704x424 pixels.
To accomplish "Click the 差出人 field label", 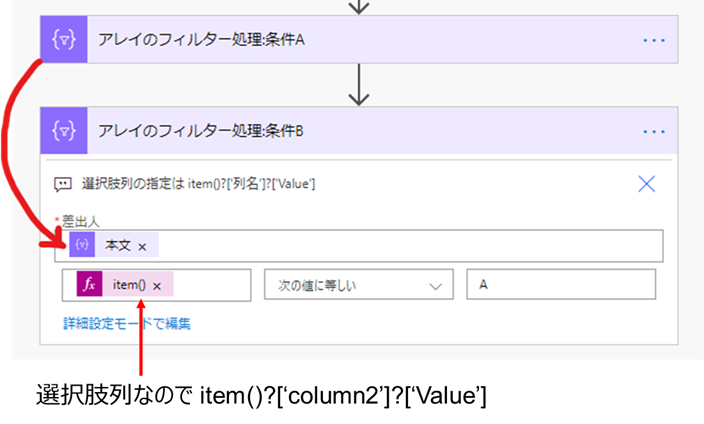I will (80, 221).
